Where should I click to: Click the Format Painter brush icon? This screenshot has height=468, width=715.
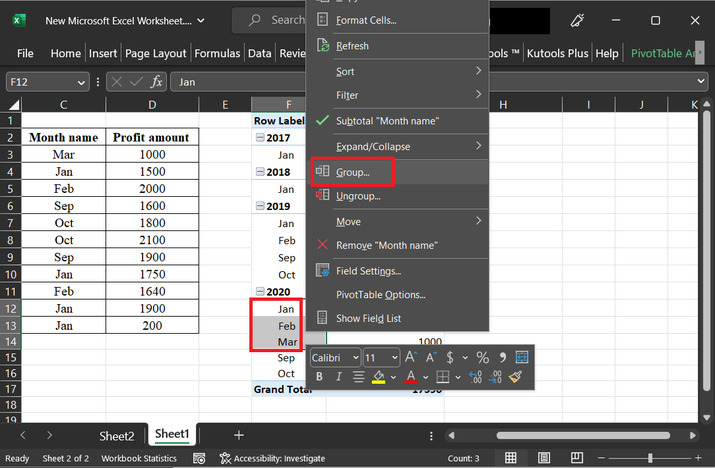(516, 377)
